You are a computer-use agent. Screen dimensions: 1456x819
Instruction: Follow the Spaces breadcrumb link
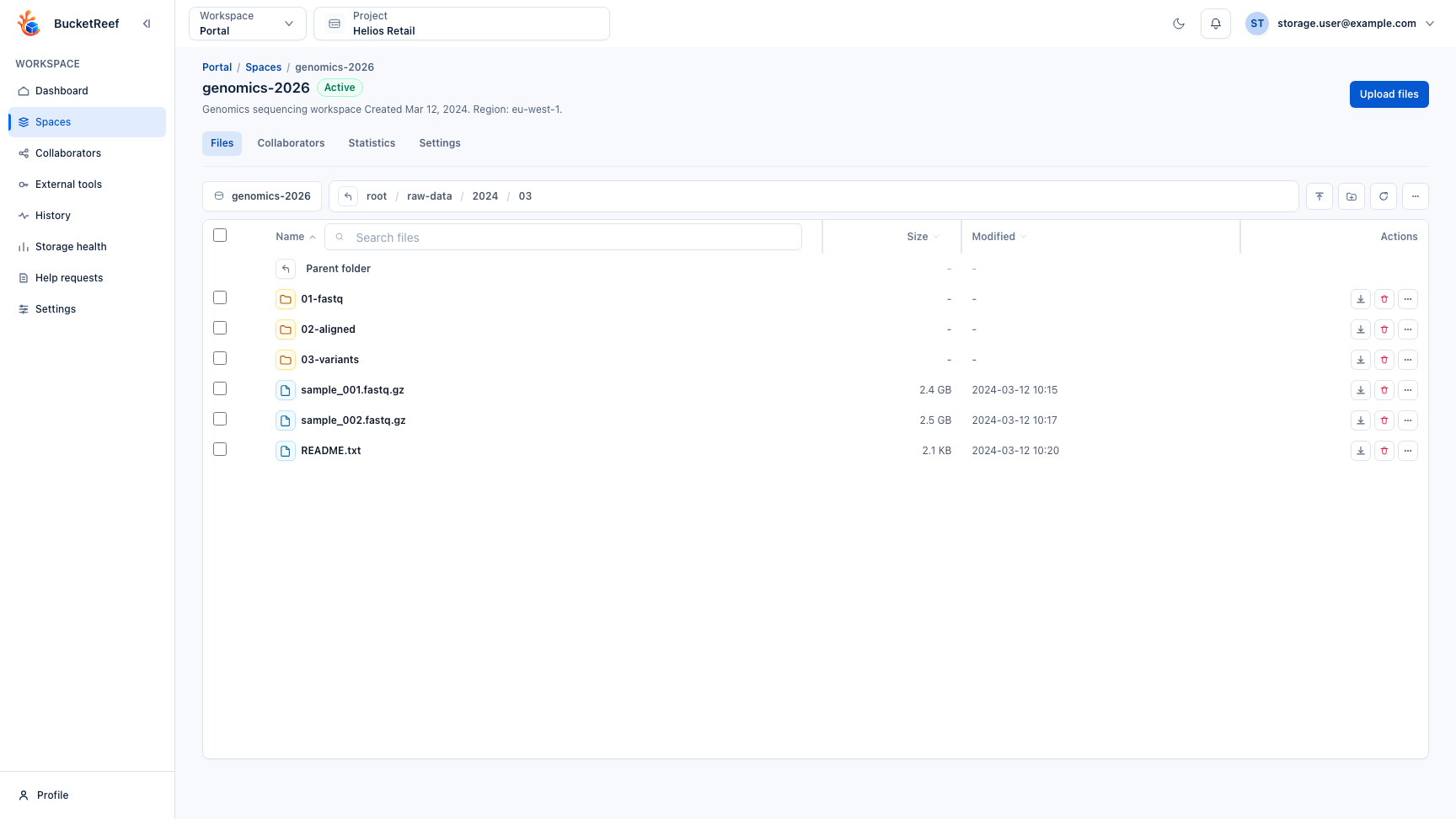point(264,67)
